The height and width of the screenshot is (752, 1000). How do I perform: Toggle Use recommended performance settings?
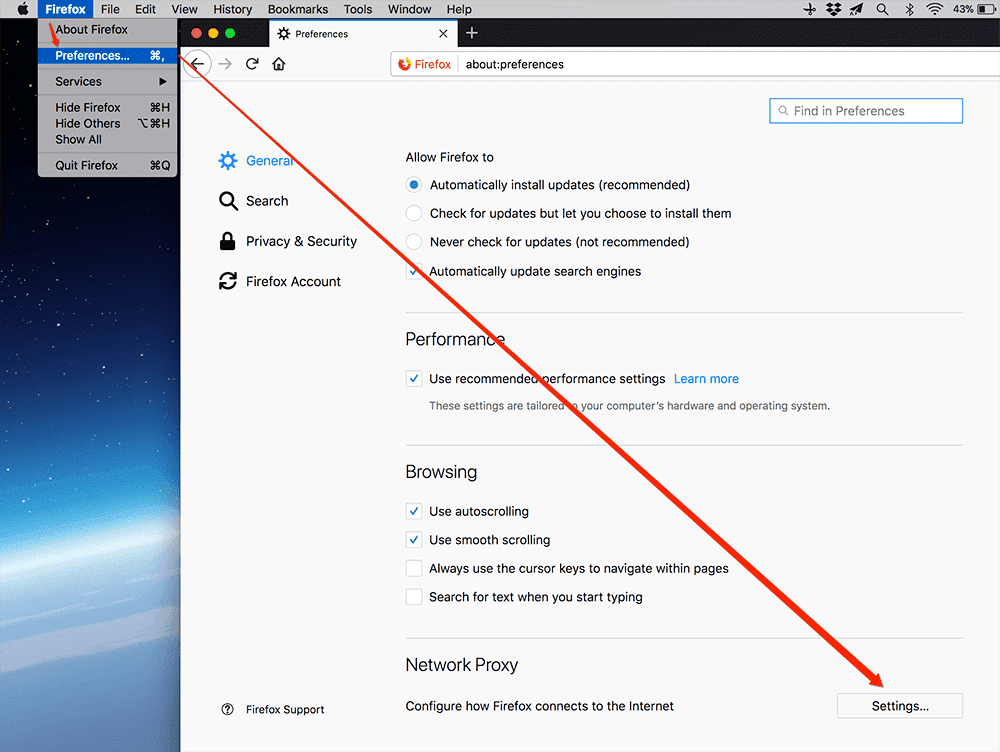coord(414,379)
